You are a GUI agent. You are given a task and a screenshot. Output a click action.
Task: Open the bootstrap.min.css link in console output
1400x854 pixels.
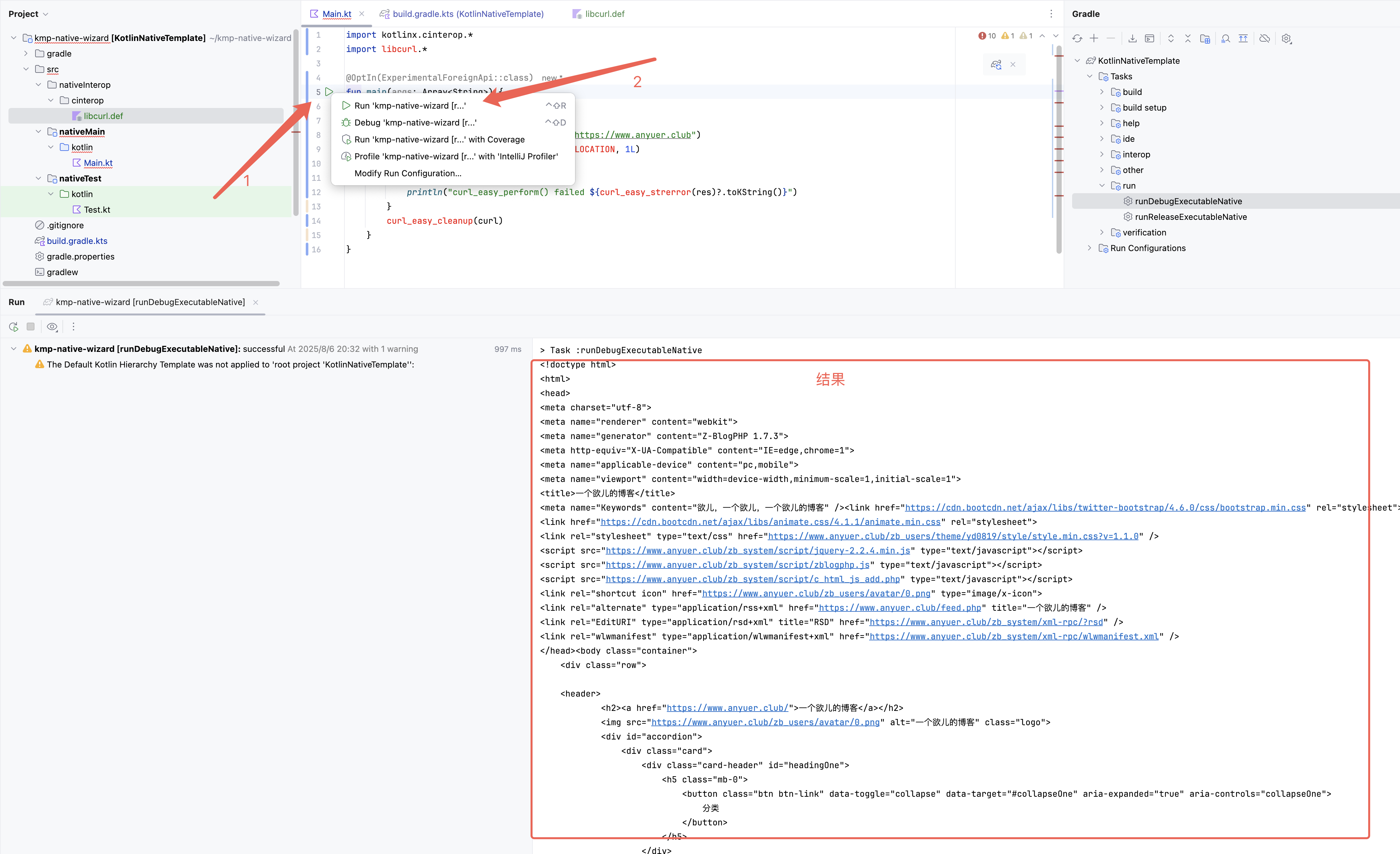(x=1105, y=508)
